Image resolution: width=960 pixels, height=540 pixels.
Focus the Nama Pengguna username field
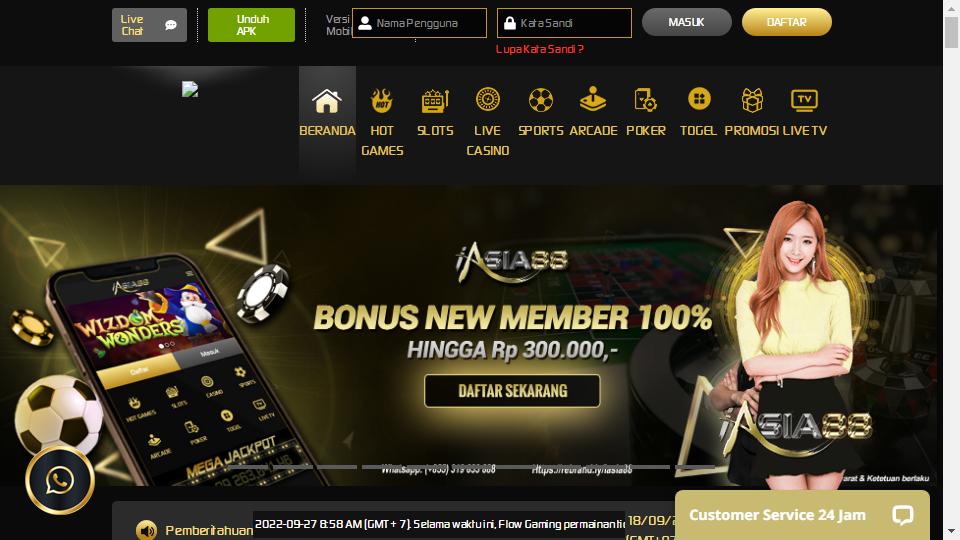coord(419,23)
